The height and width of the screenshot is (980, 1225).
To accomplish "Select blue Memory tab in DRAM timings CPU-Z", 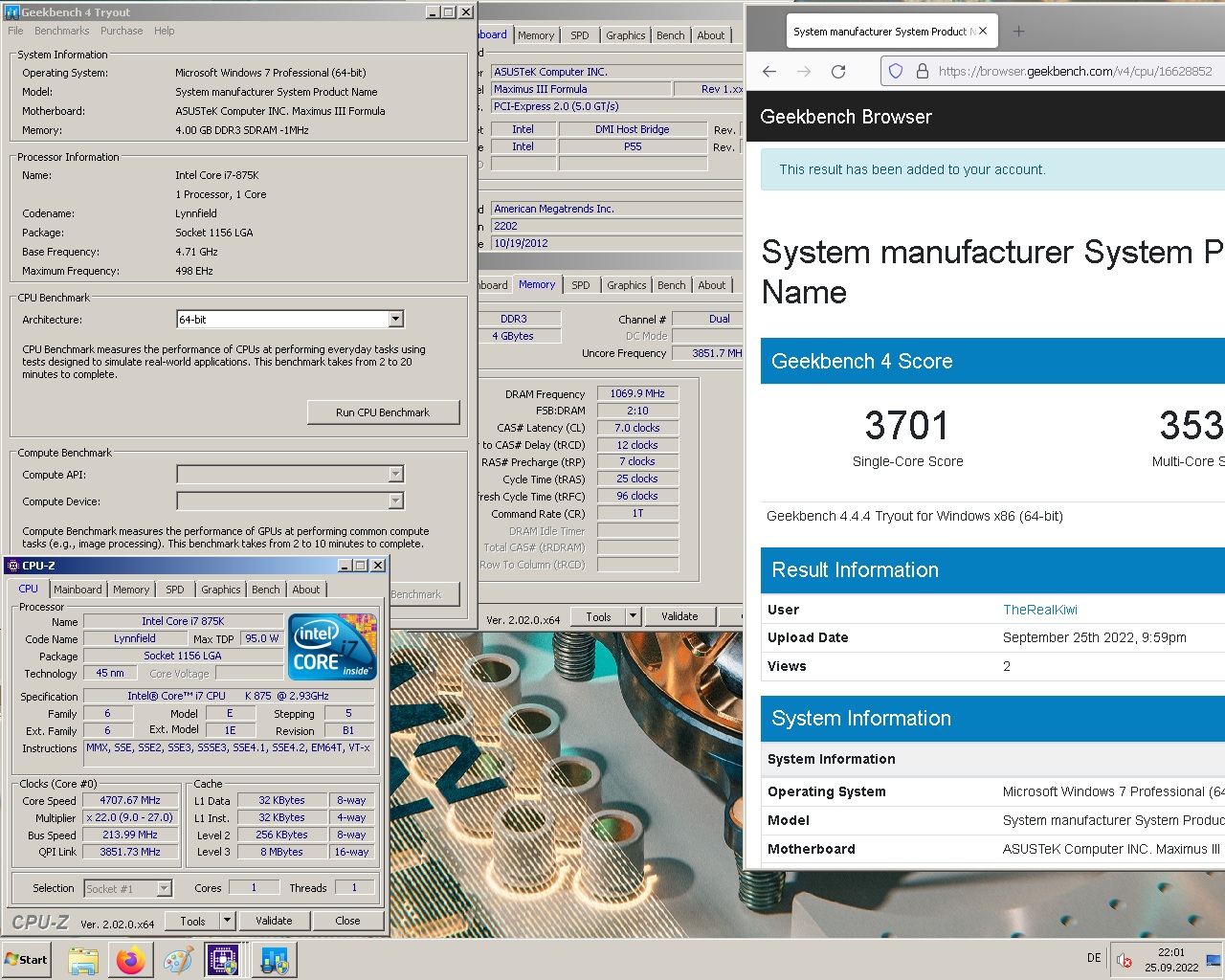I will click(537, 284).
